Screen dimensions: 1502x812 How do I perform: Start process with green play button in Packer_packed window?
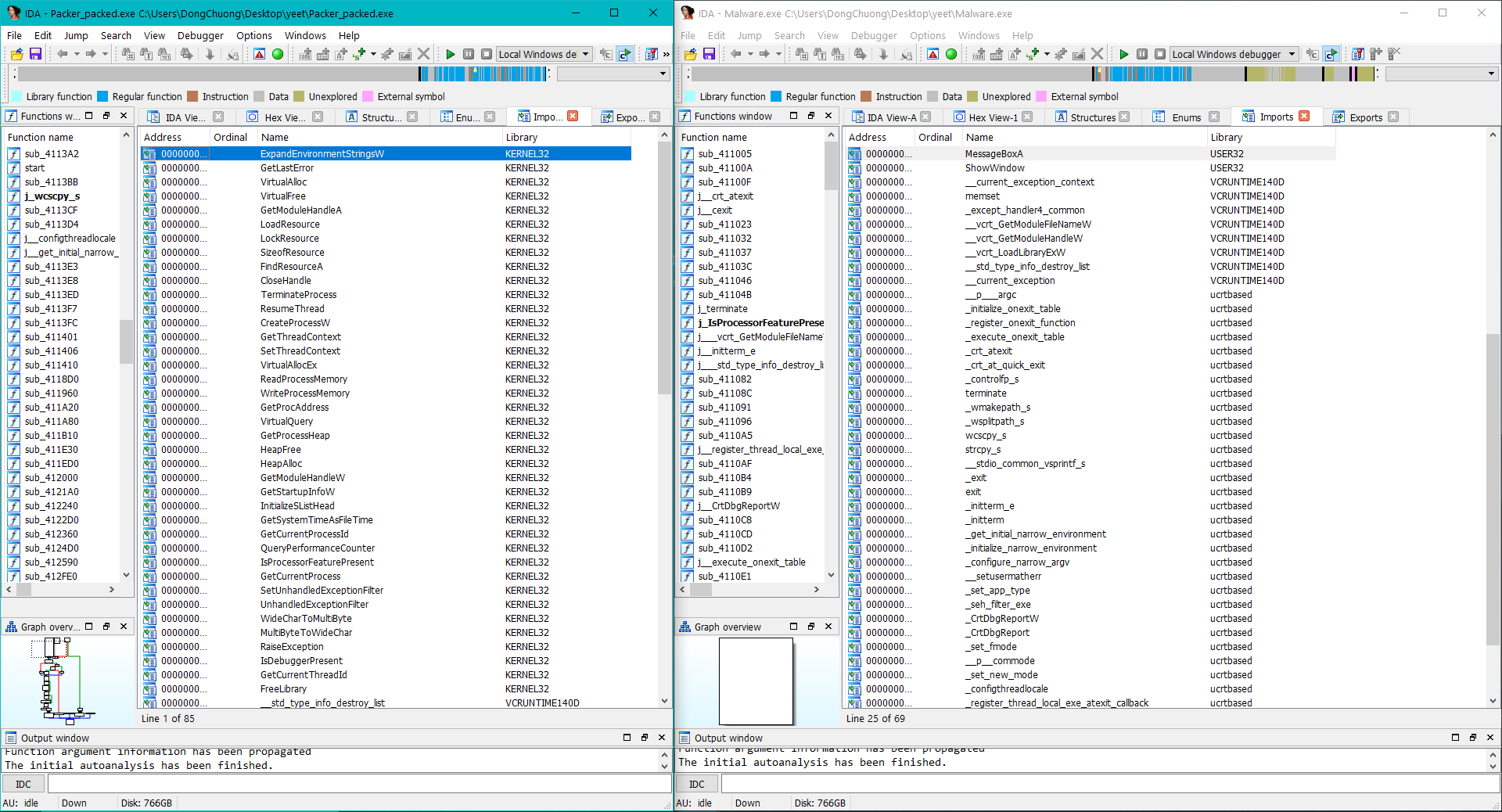[451, 54]
